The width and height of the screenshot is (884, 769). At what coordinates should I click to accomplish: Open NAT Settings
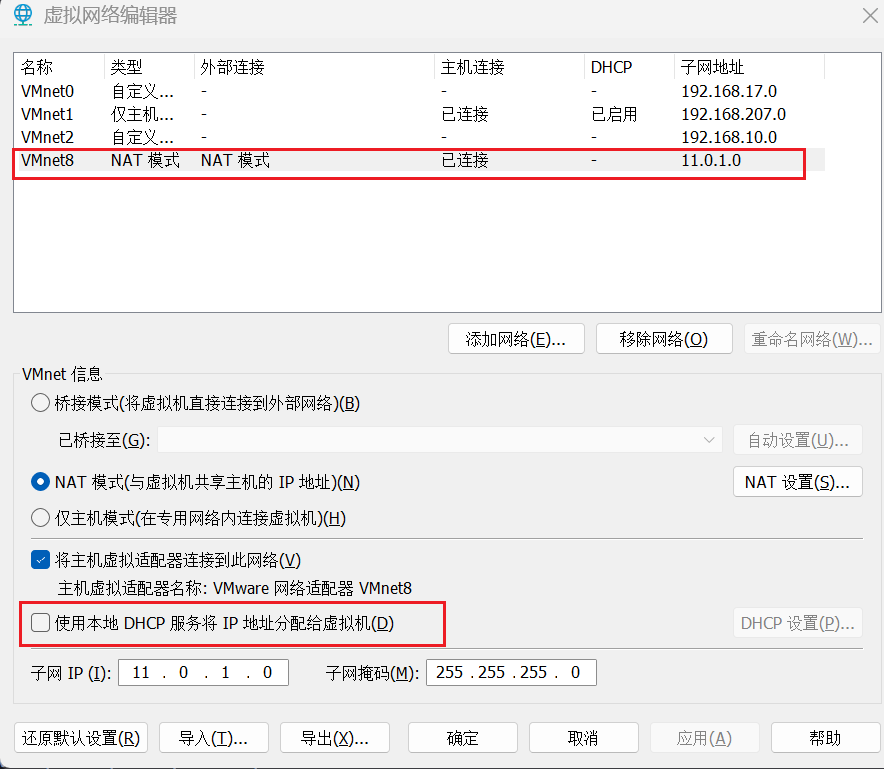797,482
